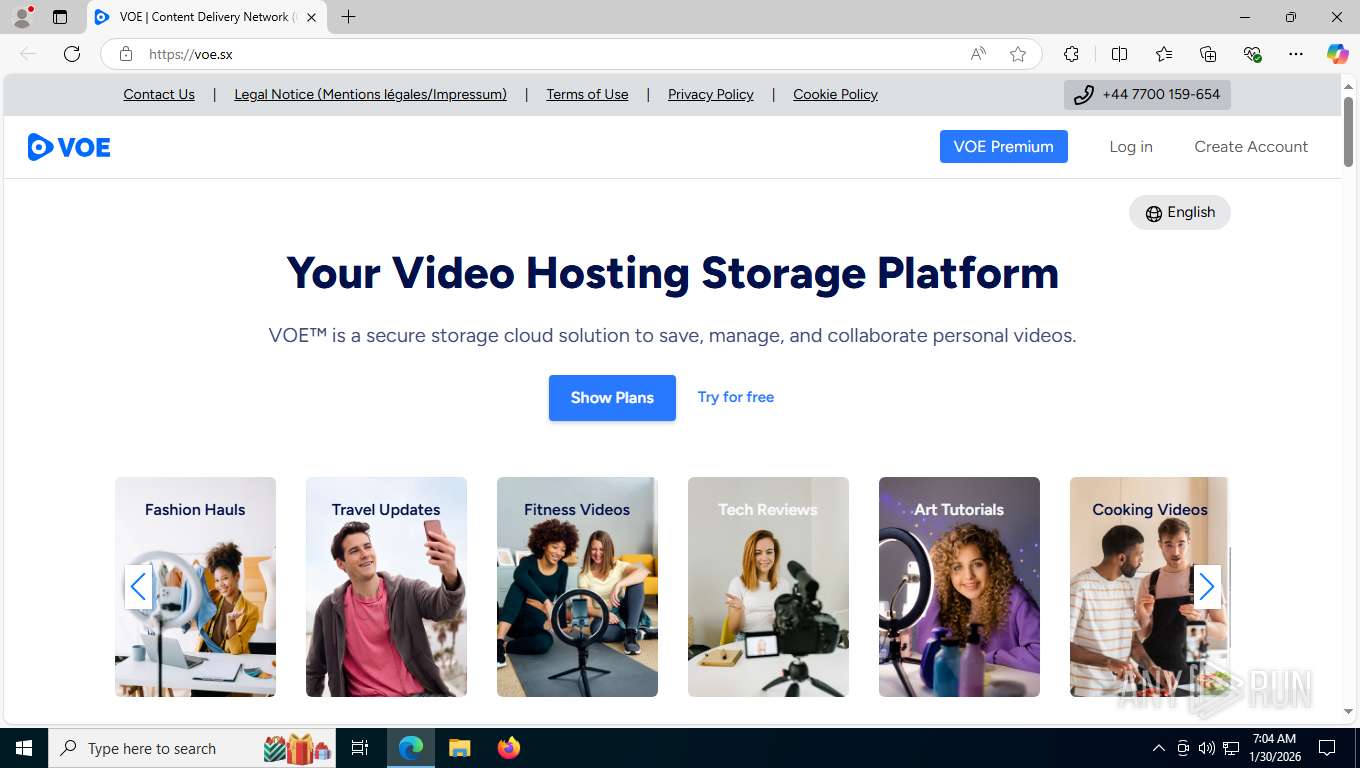Open the Art Tutorials card
The image size is (1360, 768).
coord(959,587)
